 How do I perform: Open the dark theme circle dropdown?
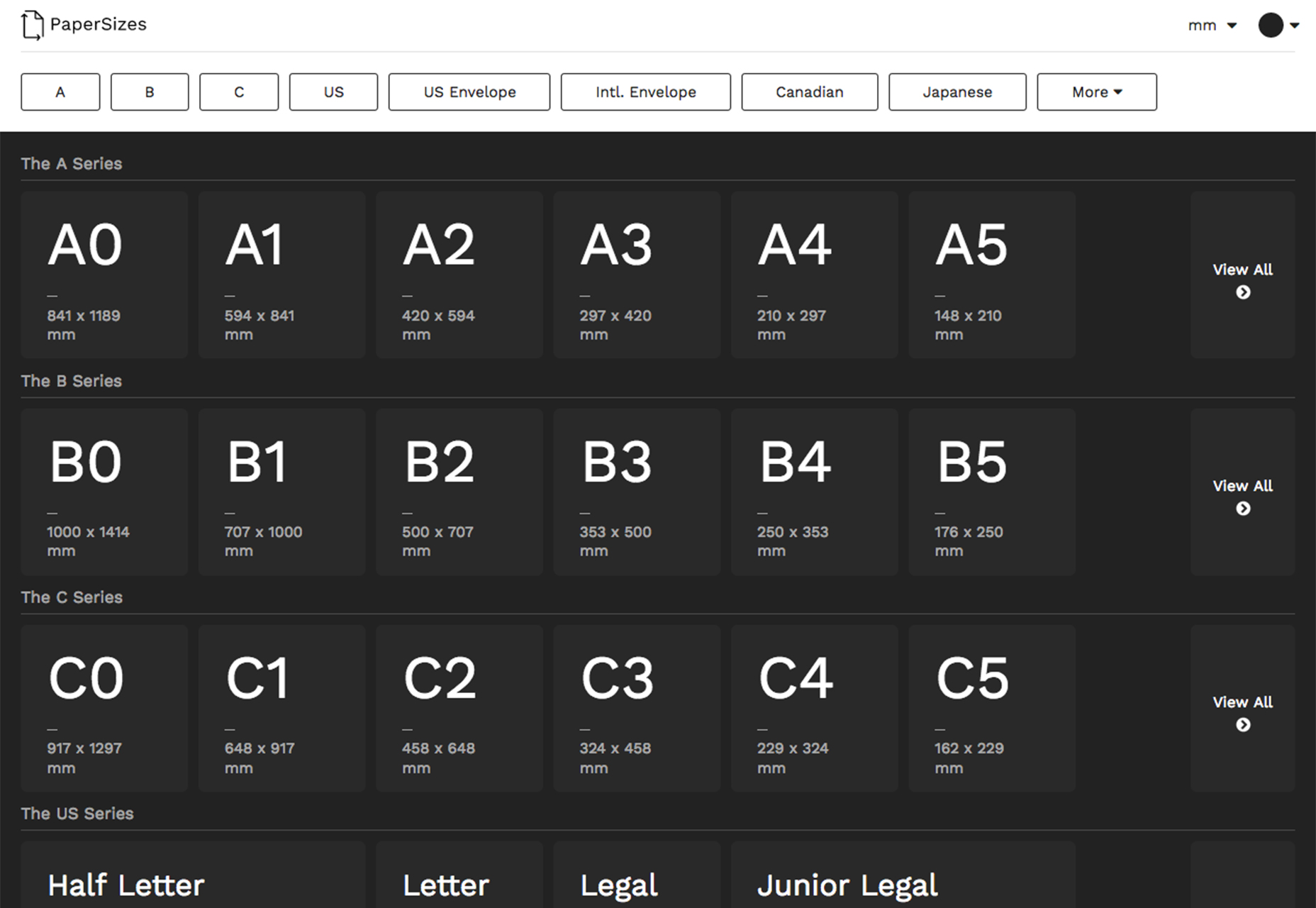coord(1278,25)
